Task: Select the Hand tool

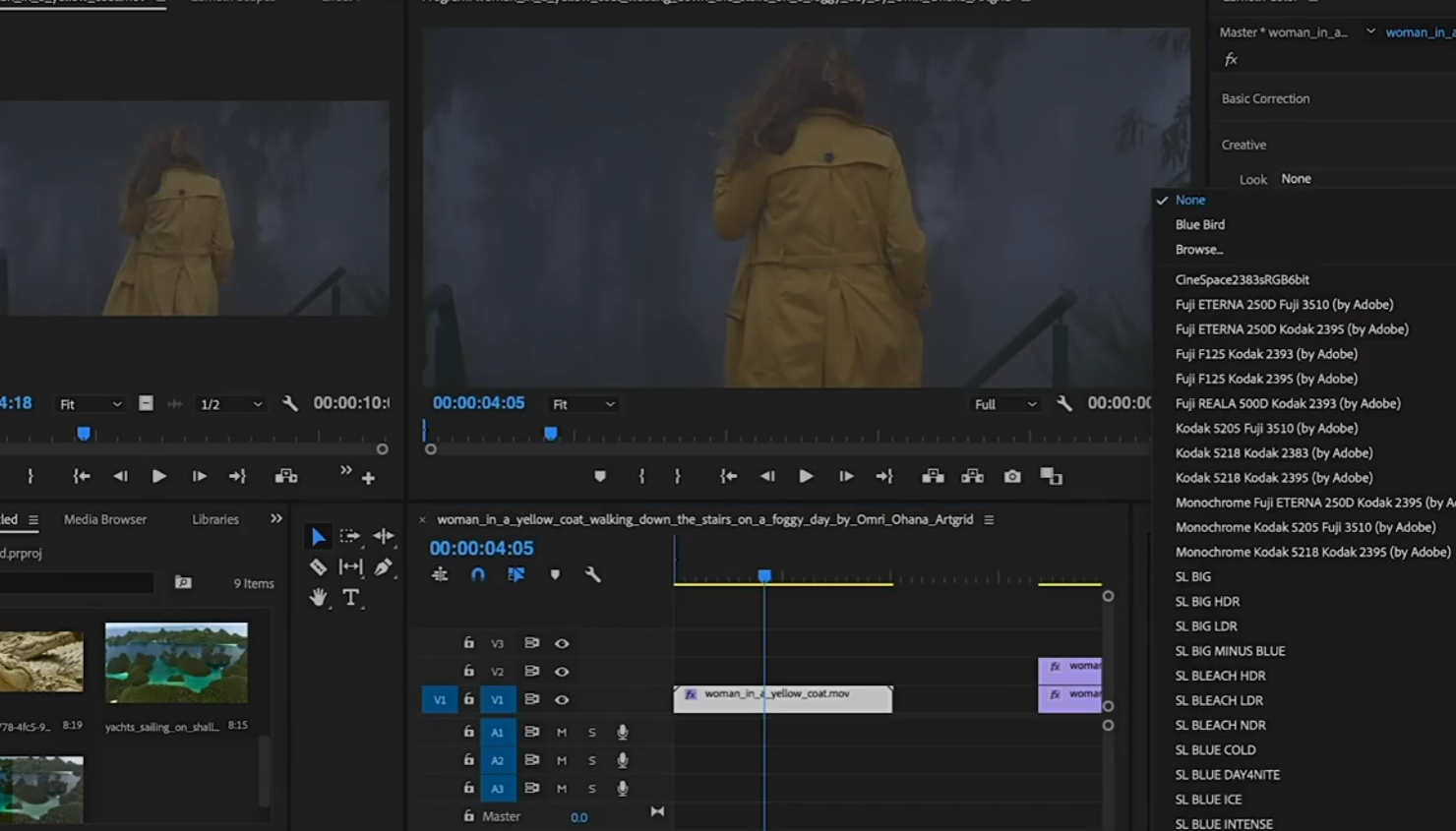Action: click(x=318, y=597)
